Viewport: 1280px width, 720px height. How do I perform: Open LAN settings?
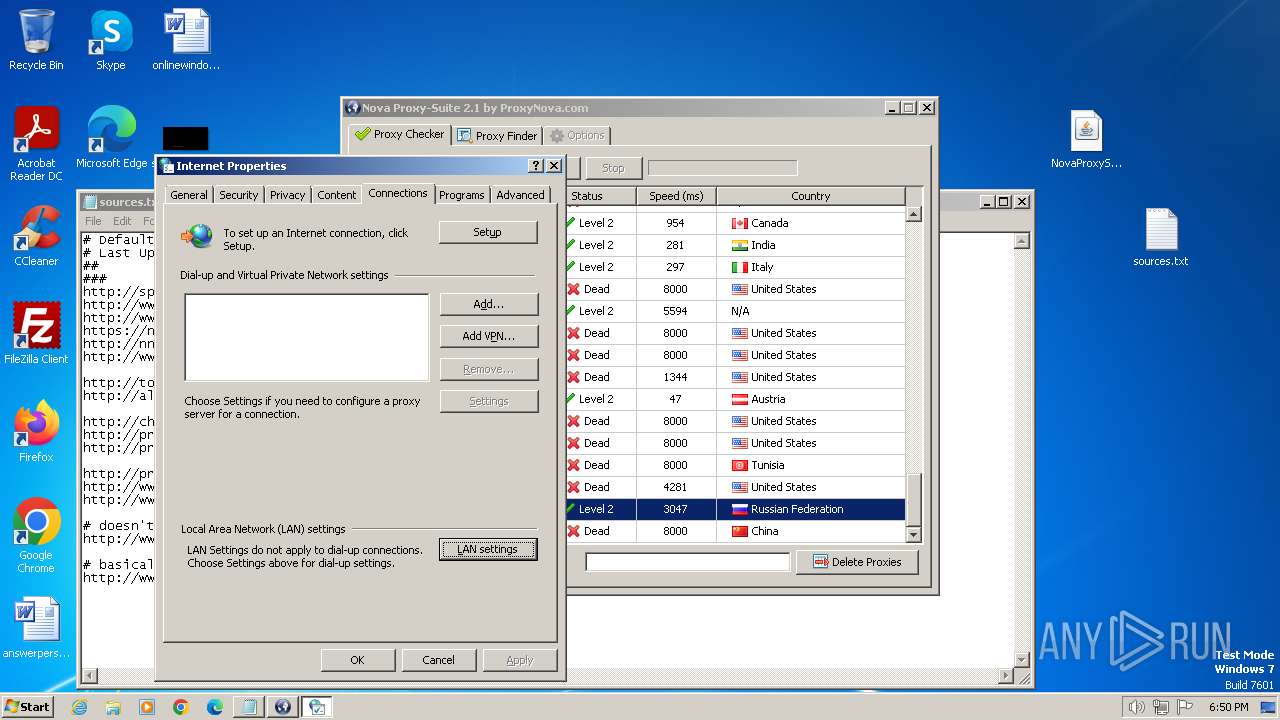(x=488, y=549)
